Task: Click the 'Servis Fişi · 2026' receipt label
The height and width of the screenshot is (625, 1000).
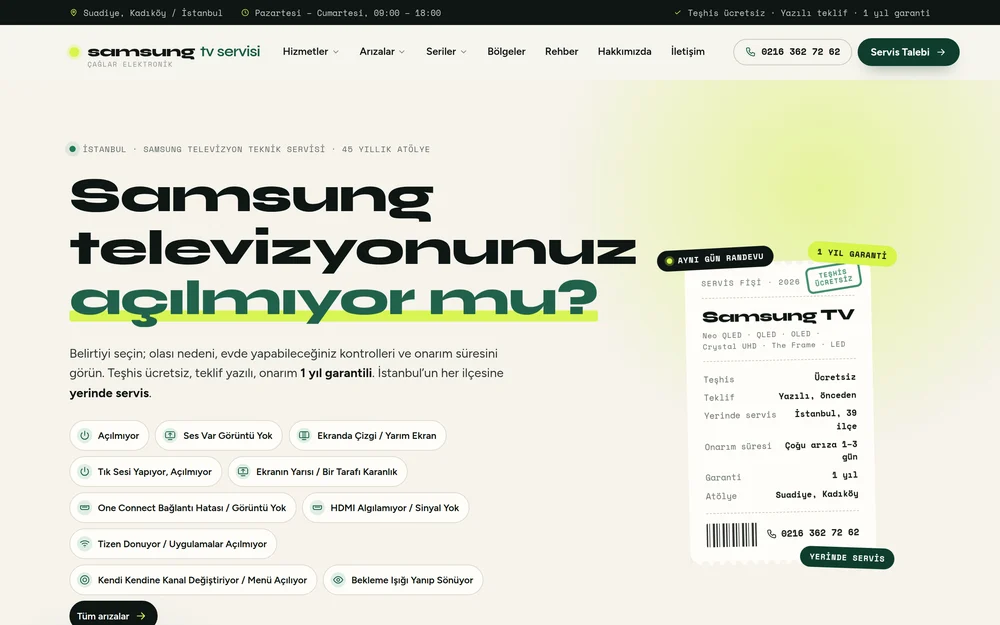Action: [x=750, y=283]
